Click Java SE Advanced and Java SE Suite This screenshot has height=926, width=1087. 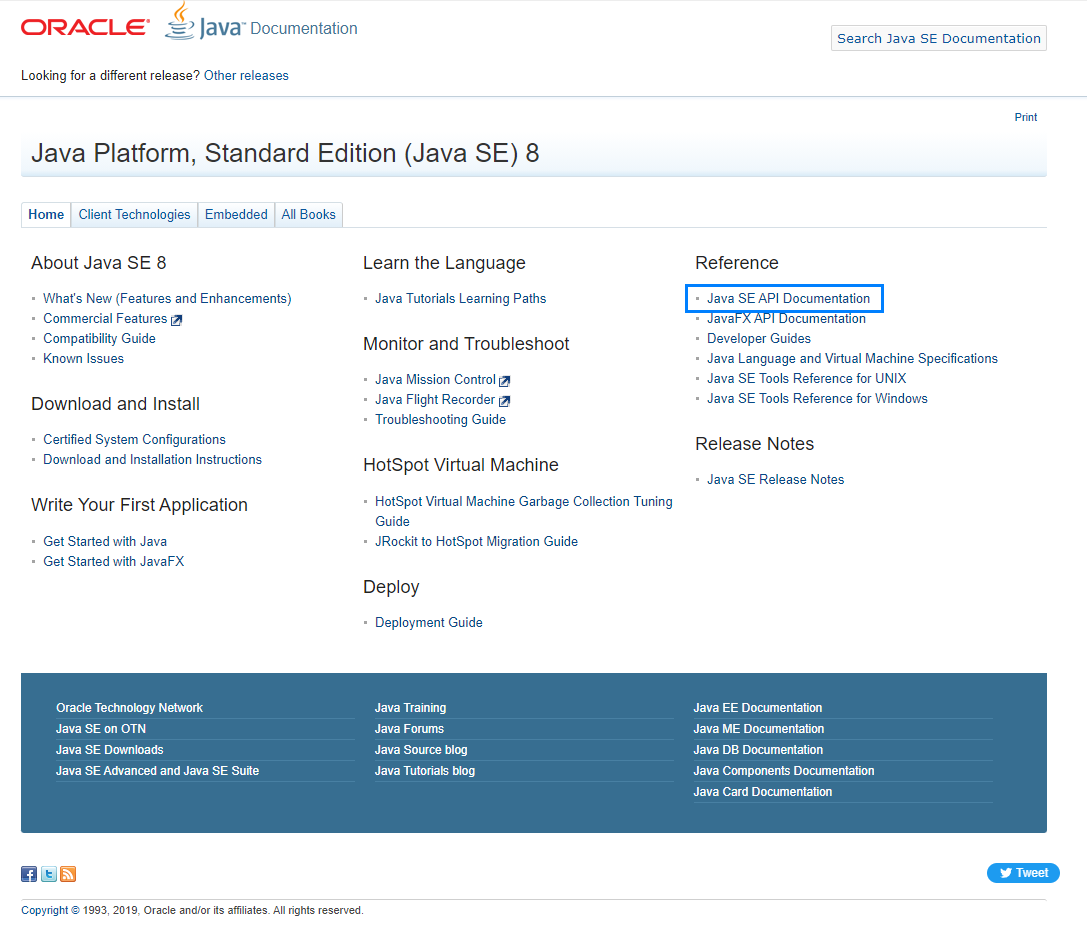pos(157,771)
